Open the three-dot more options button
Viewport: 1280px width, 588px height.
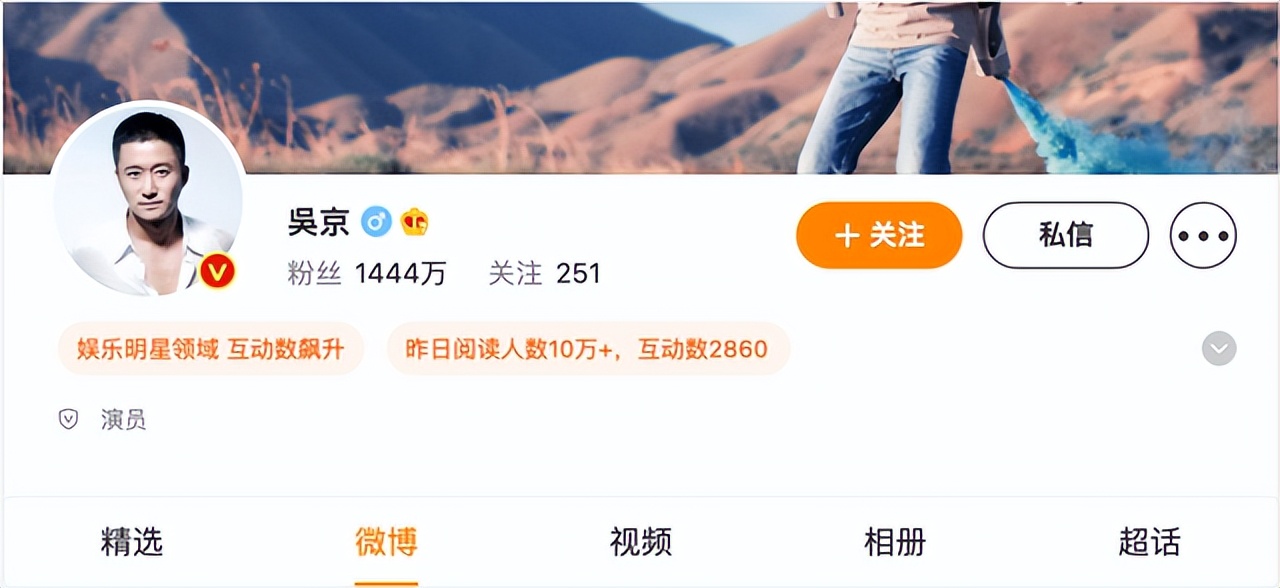tap(1204, 235)
